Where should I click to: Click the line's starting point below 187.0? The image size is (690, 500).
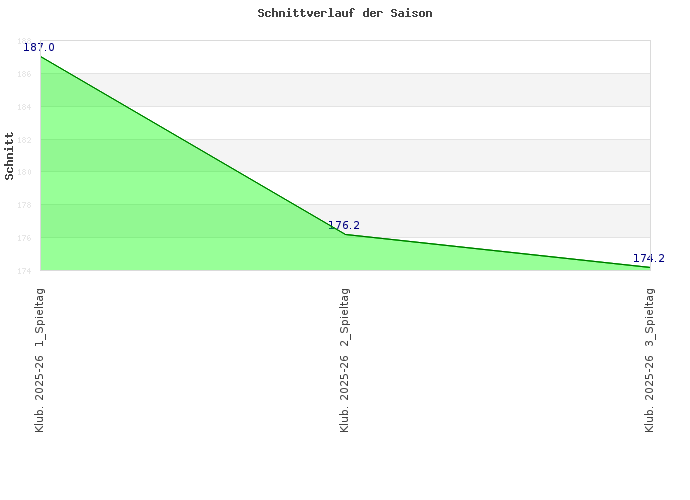pyautogui.click(x=41, y=57)
